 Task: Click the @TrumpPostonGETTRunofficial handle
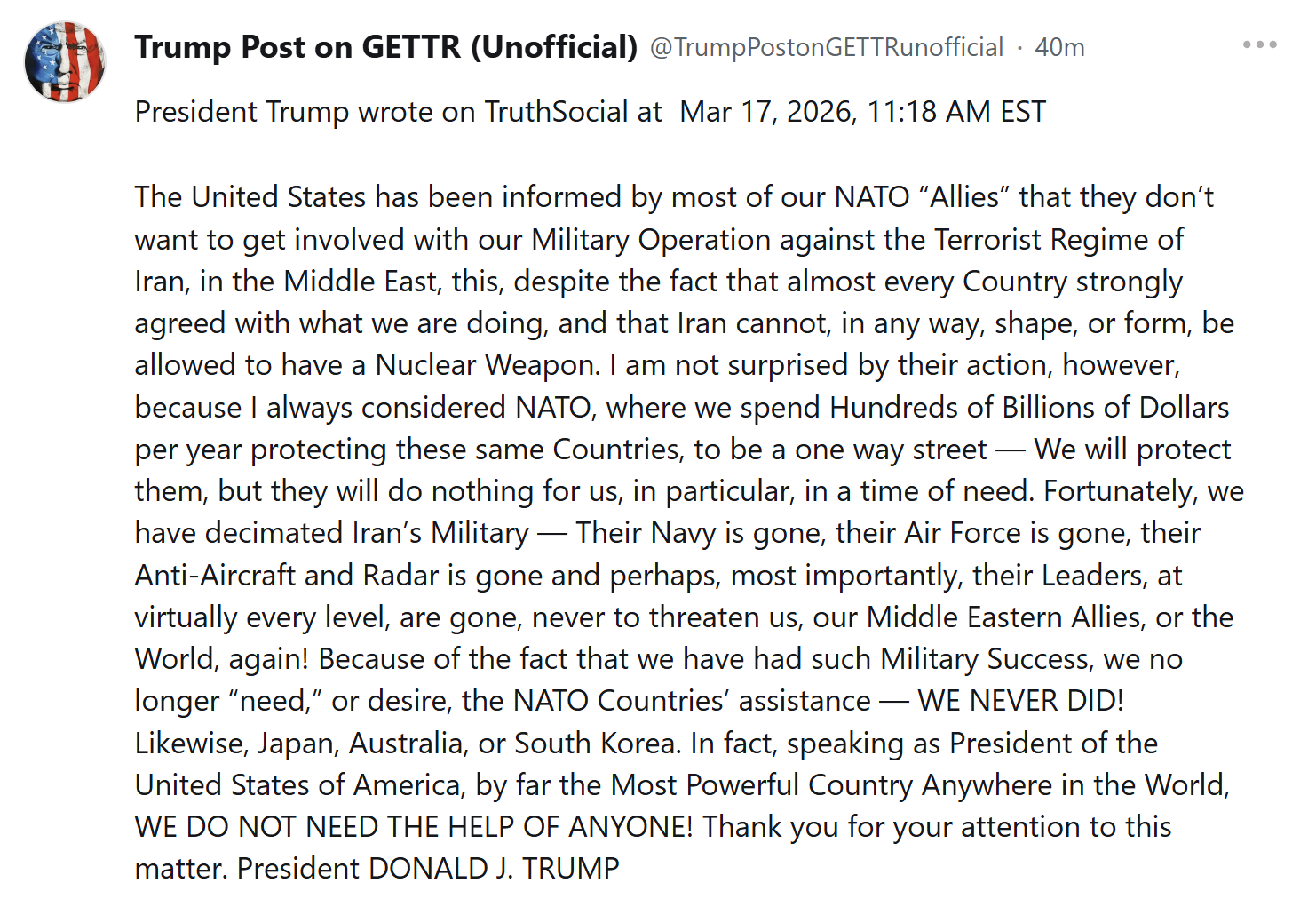tap(826, 47)
